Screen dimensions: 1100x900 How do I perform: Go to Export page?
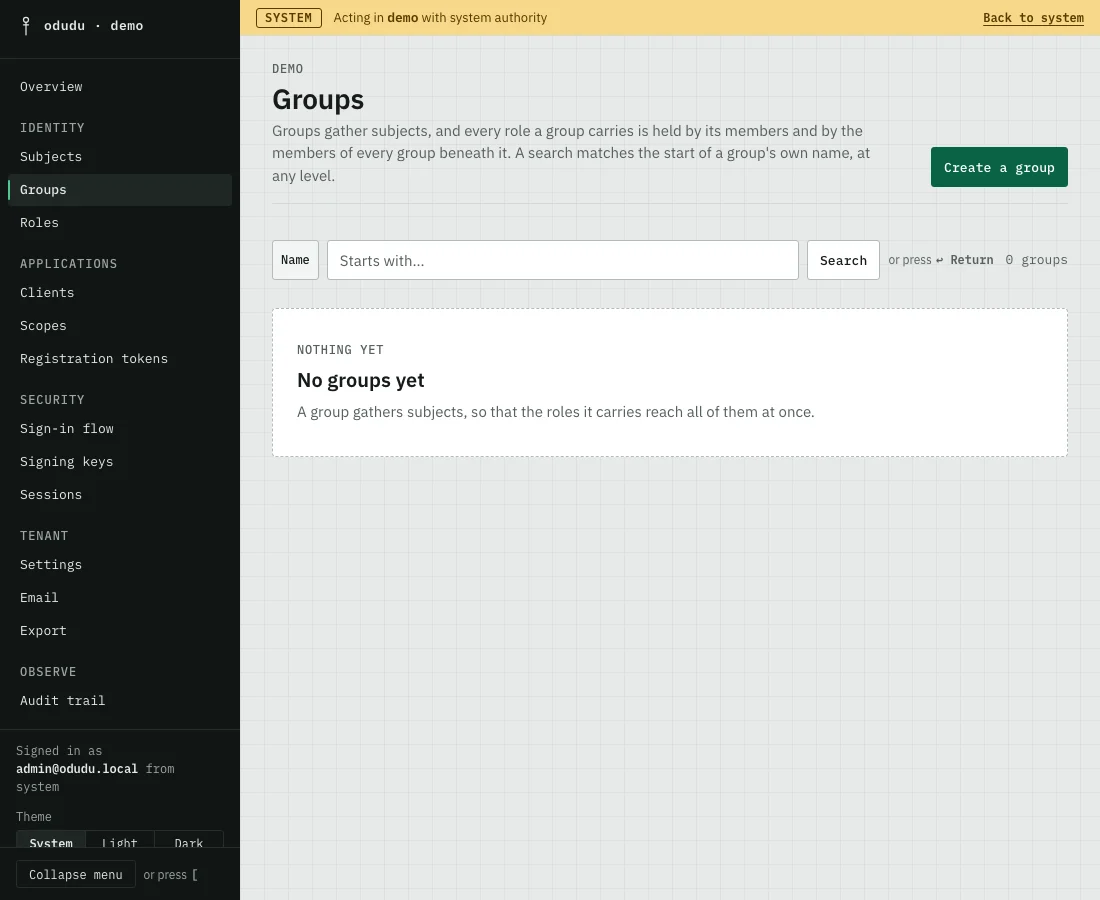click(x=120, y=631)
